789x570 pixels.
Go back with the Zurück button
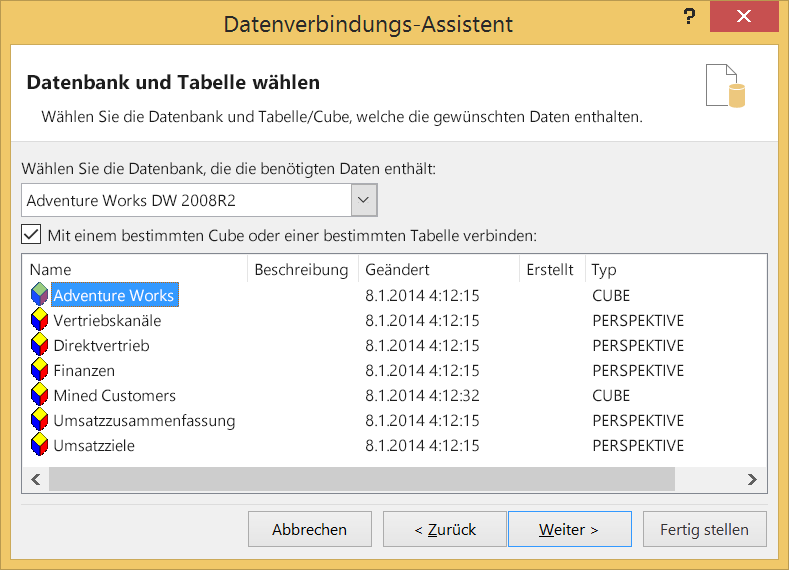click(445, 529)
